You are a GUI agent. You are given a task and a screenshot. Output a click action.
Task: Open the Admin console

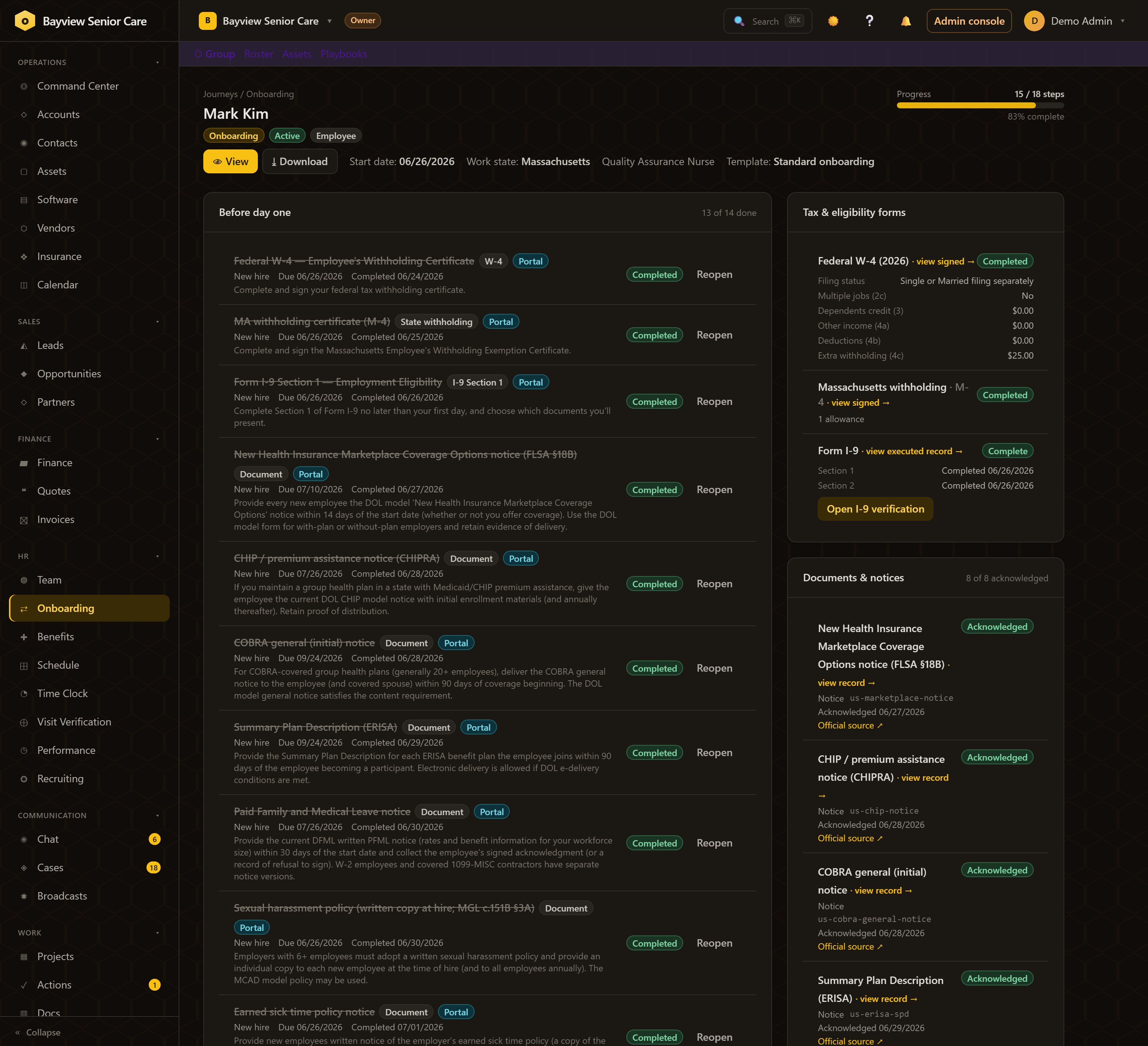[969, 21]
